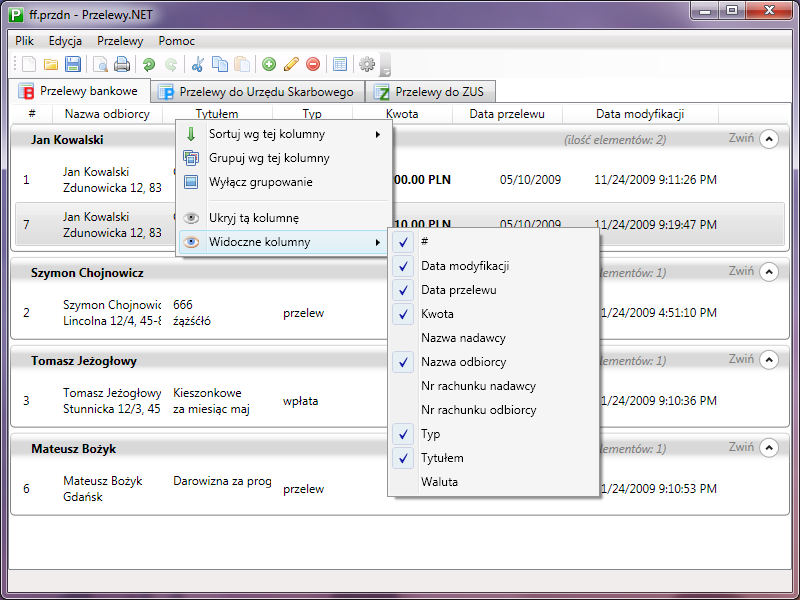Image resolution: width=800 pixels, height=600 pixels.
Task: Enable Nr rachunku odbiorcy column
Action: pyautogui.click(x=493, y=410)
